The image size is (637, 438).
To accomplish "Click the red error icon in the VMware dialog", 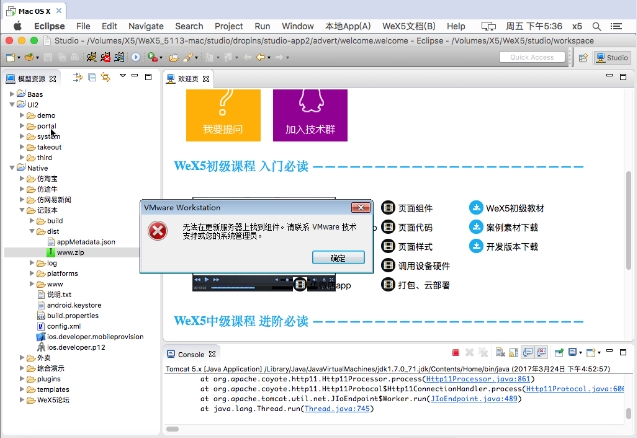I will pyautogui.click(x=157, y=231).
